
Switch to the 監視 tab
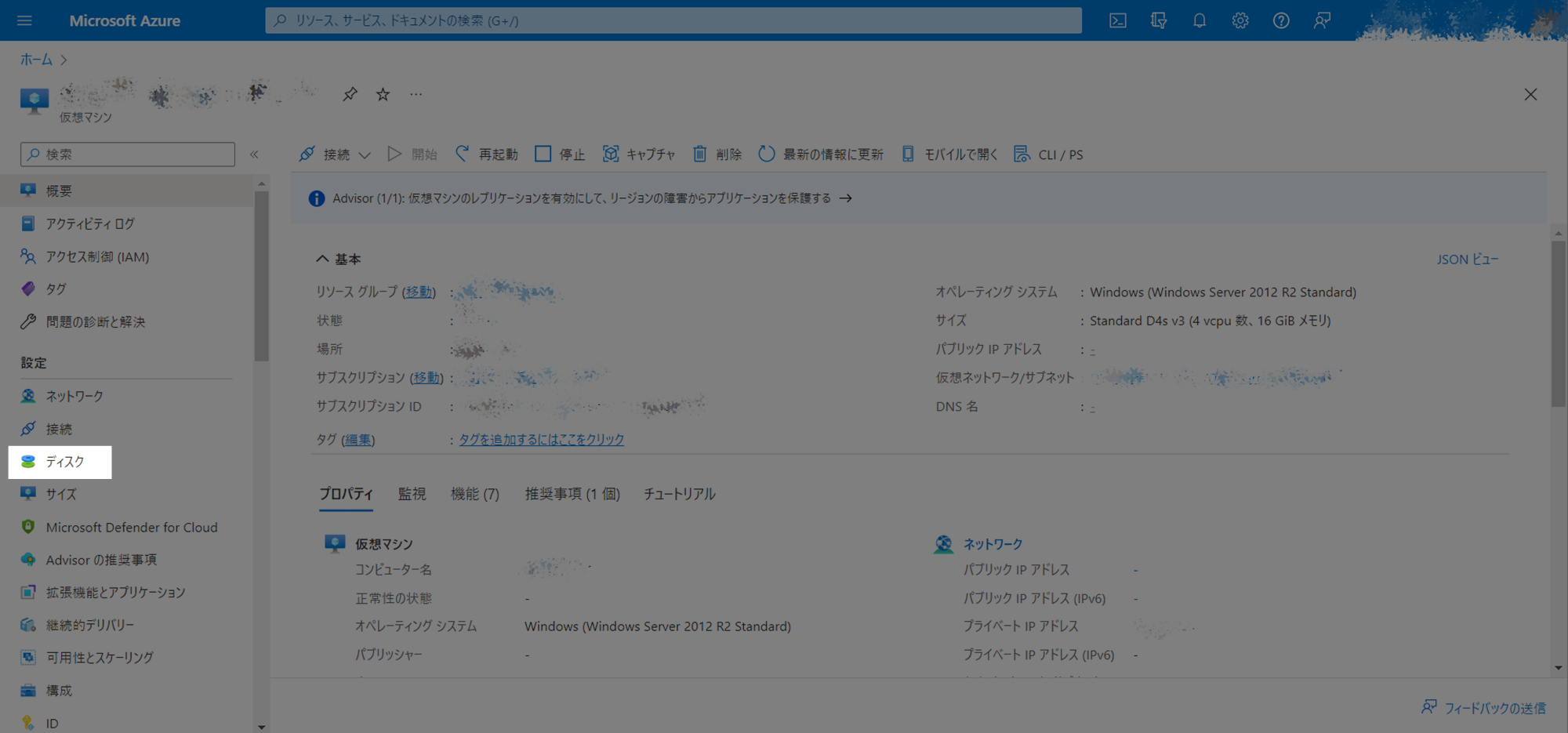point(412,494)
